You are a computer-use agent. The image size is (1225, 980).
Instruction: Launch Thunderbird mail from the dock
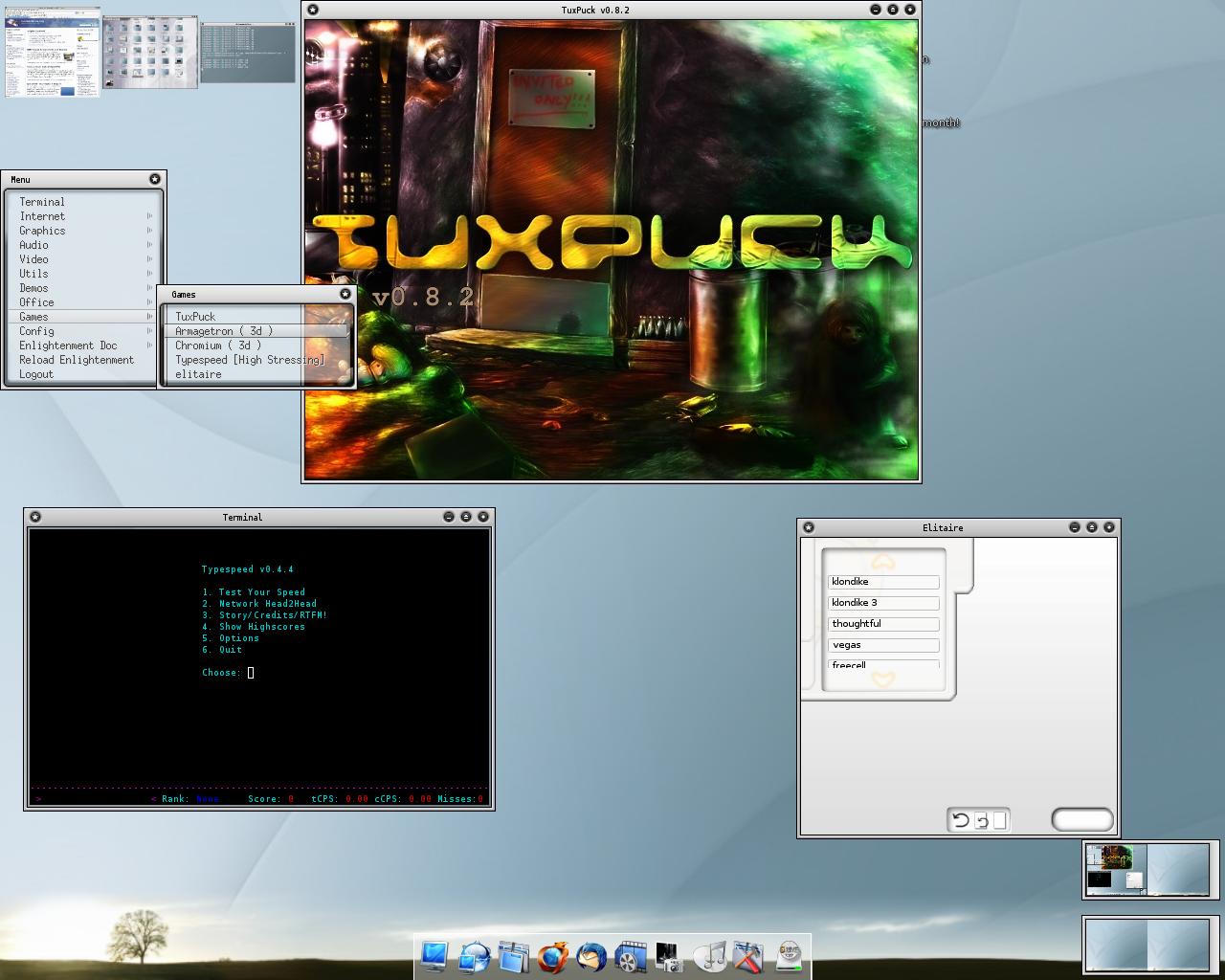(591, 955)
